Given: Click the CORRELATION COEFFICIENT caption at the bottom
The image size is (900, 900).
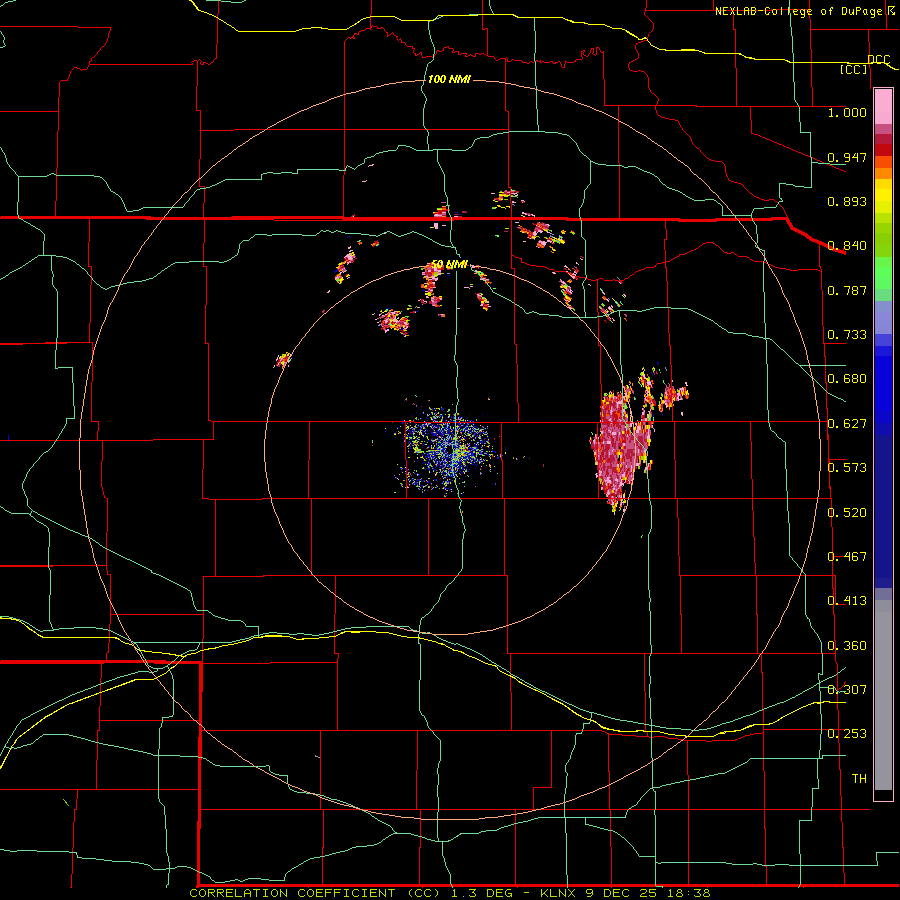Looking at the screenshot, I should pyautogui.click(x=450, y=893).
